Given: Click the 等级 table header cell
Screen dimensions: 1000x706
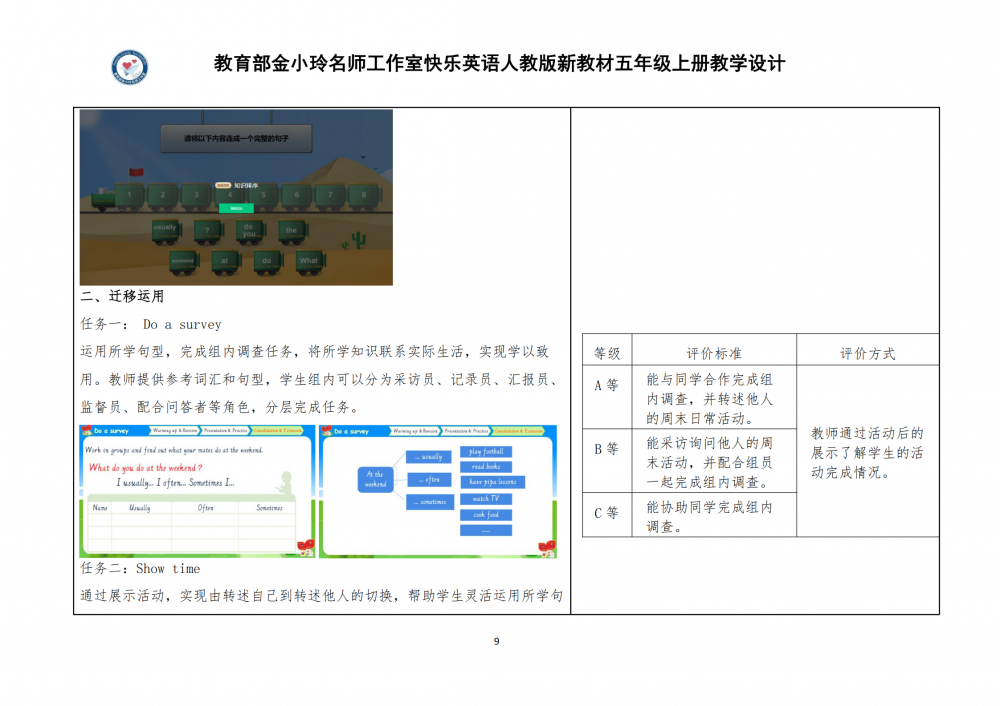Looking at the screenshot, I should pos(607,349).
